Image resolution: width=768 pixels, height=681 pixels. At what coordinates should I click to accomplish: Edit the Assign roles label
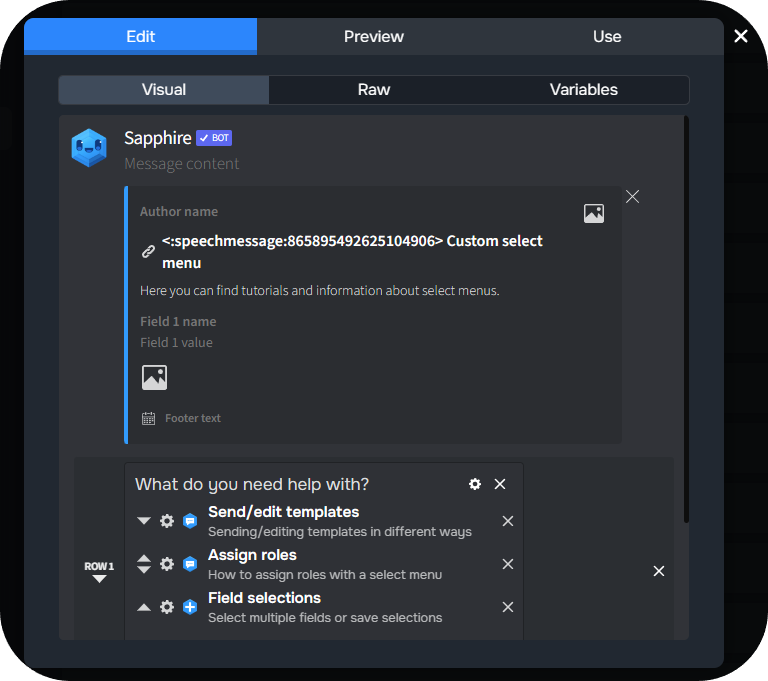pos(252,555)
